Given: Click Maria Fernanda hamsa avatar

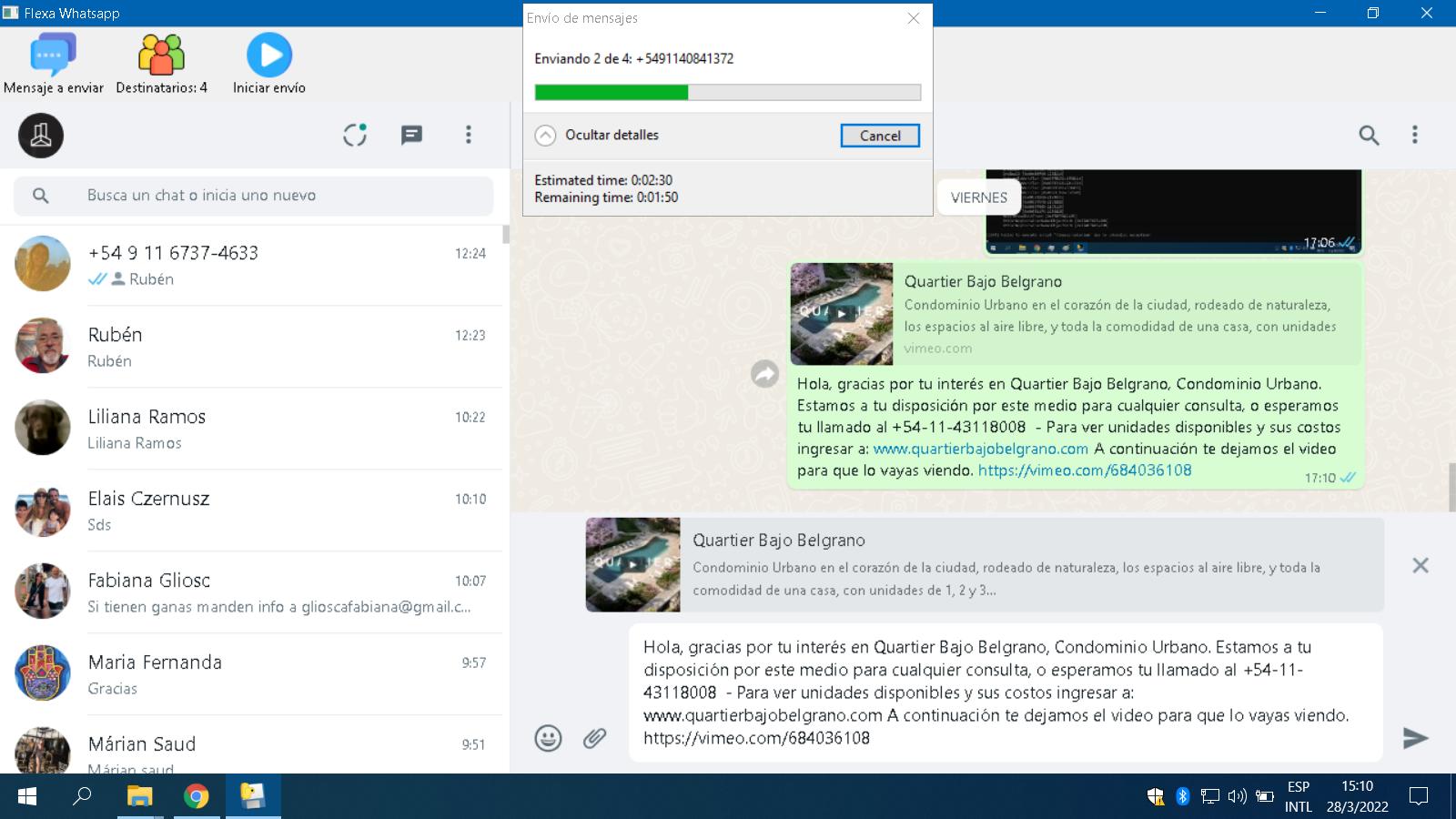Looking at the screenshot, I should [x=42, y=673].
